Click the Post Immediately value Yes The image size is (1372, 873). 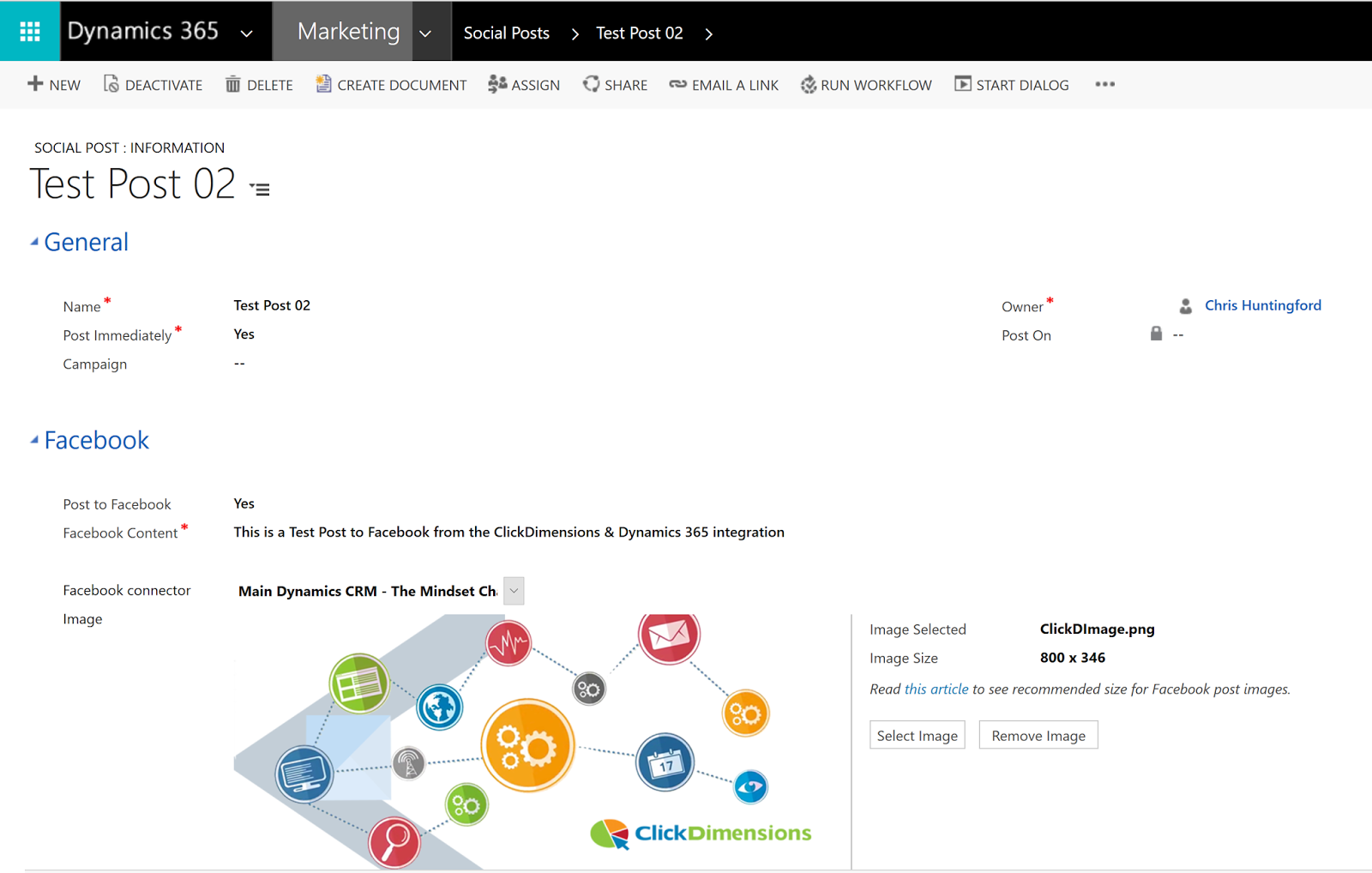[244, 334]
